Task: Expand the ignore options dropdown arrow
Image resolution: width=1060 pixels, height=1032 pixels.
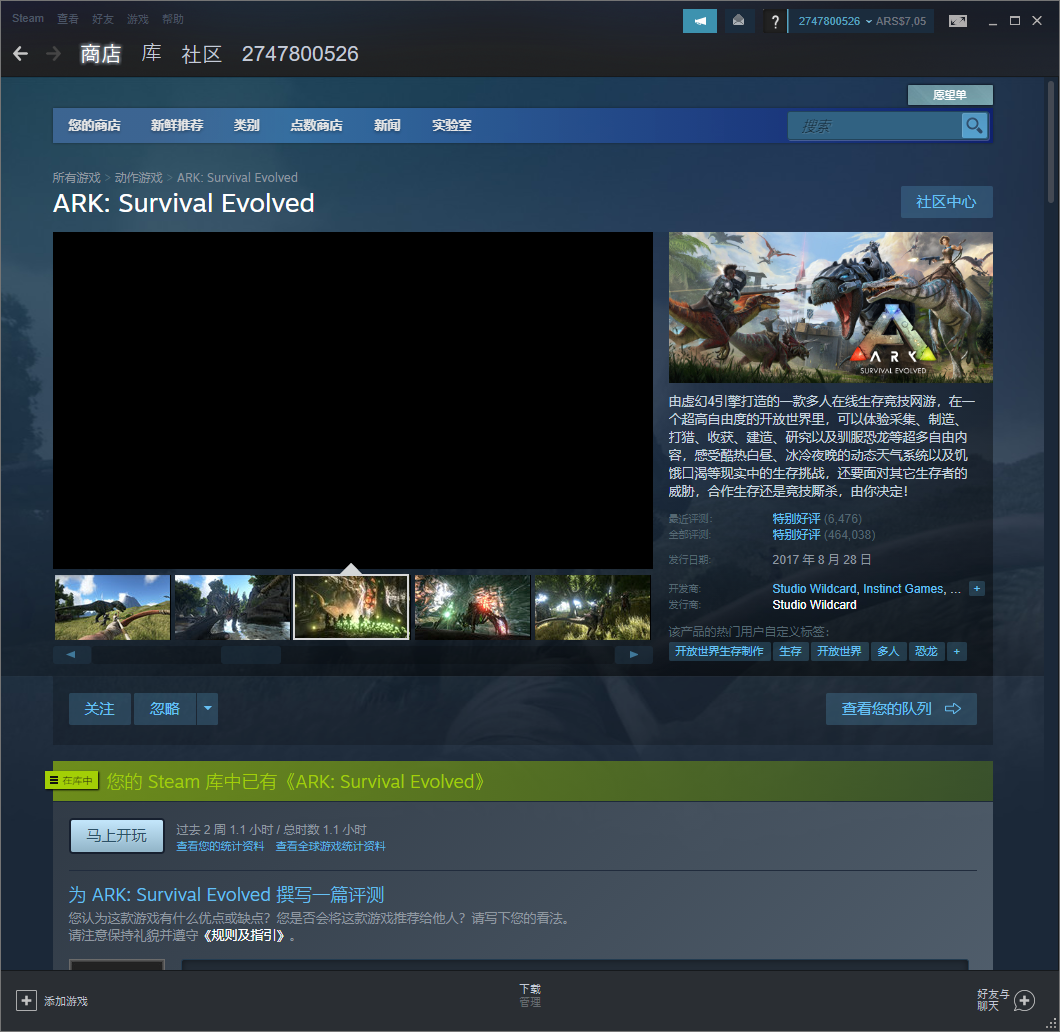Action: click(x=208, y=708)
